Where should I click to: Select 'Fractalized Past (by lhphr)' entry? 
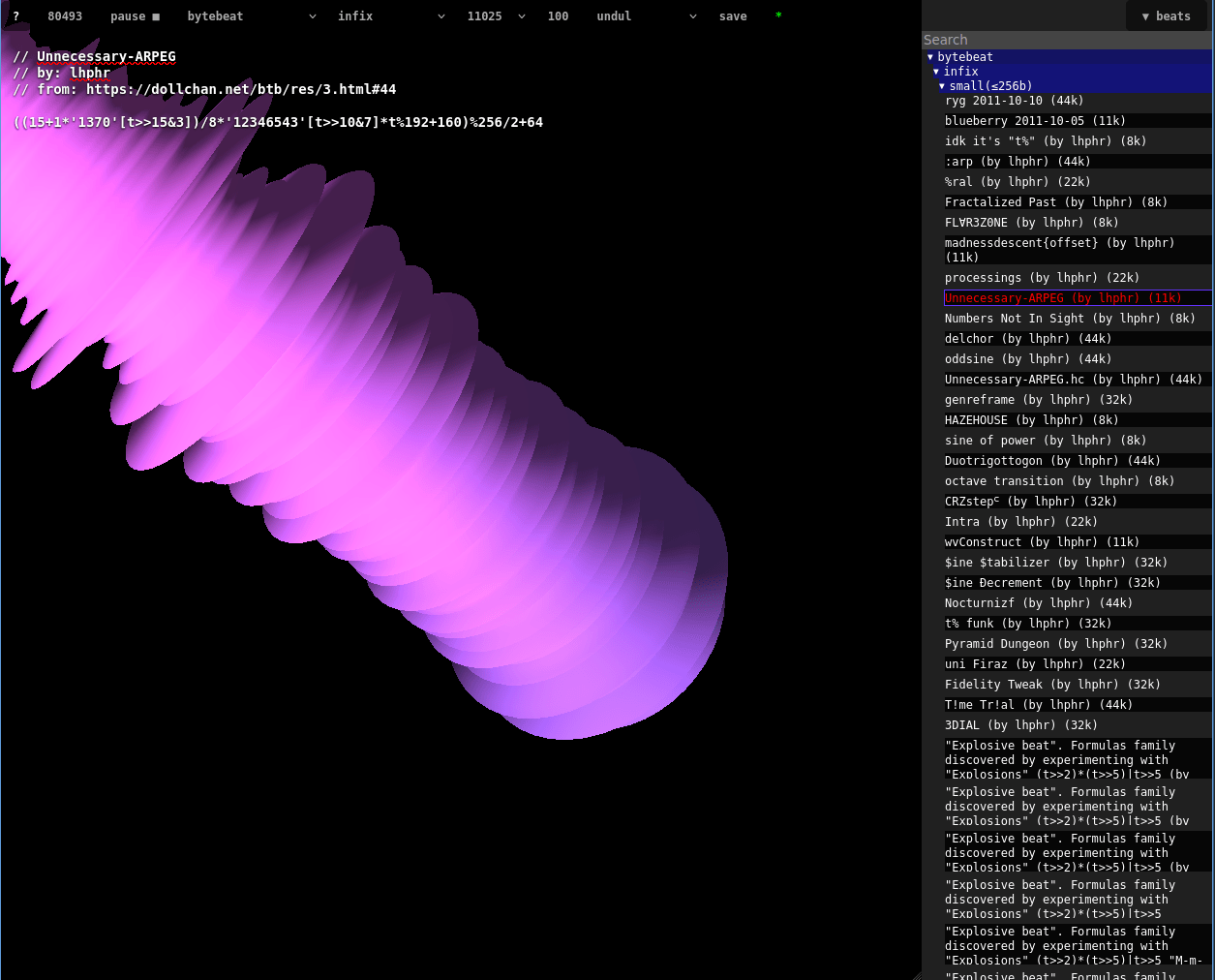(x=1055, y=202)
